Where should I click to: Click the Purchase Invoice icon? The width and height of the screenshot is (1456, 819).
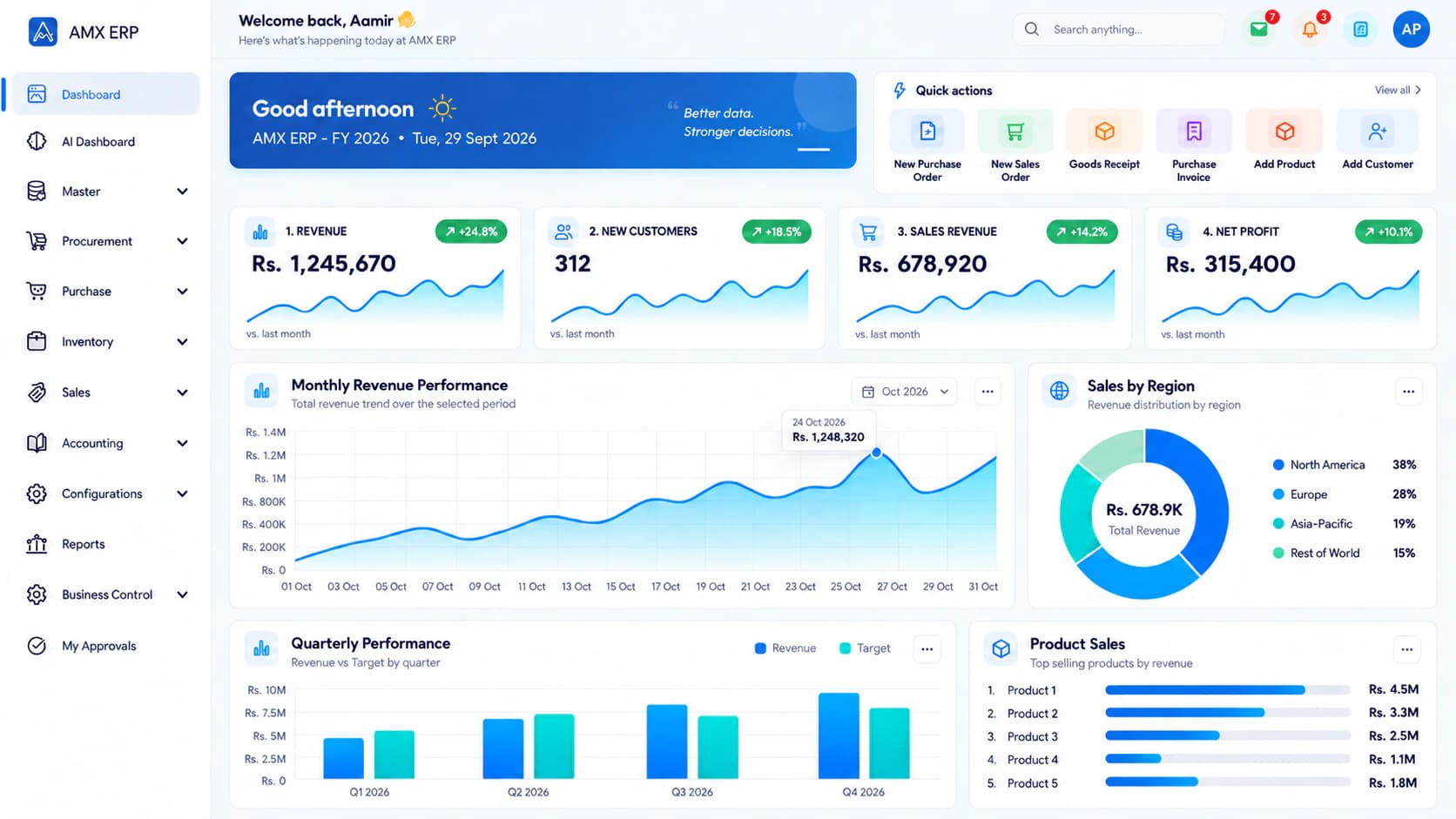coord(1194,131)
